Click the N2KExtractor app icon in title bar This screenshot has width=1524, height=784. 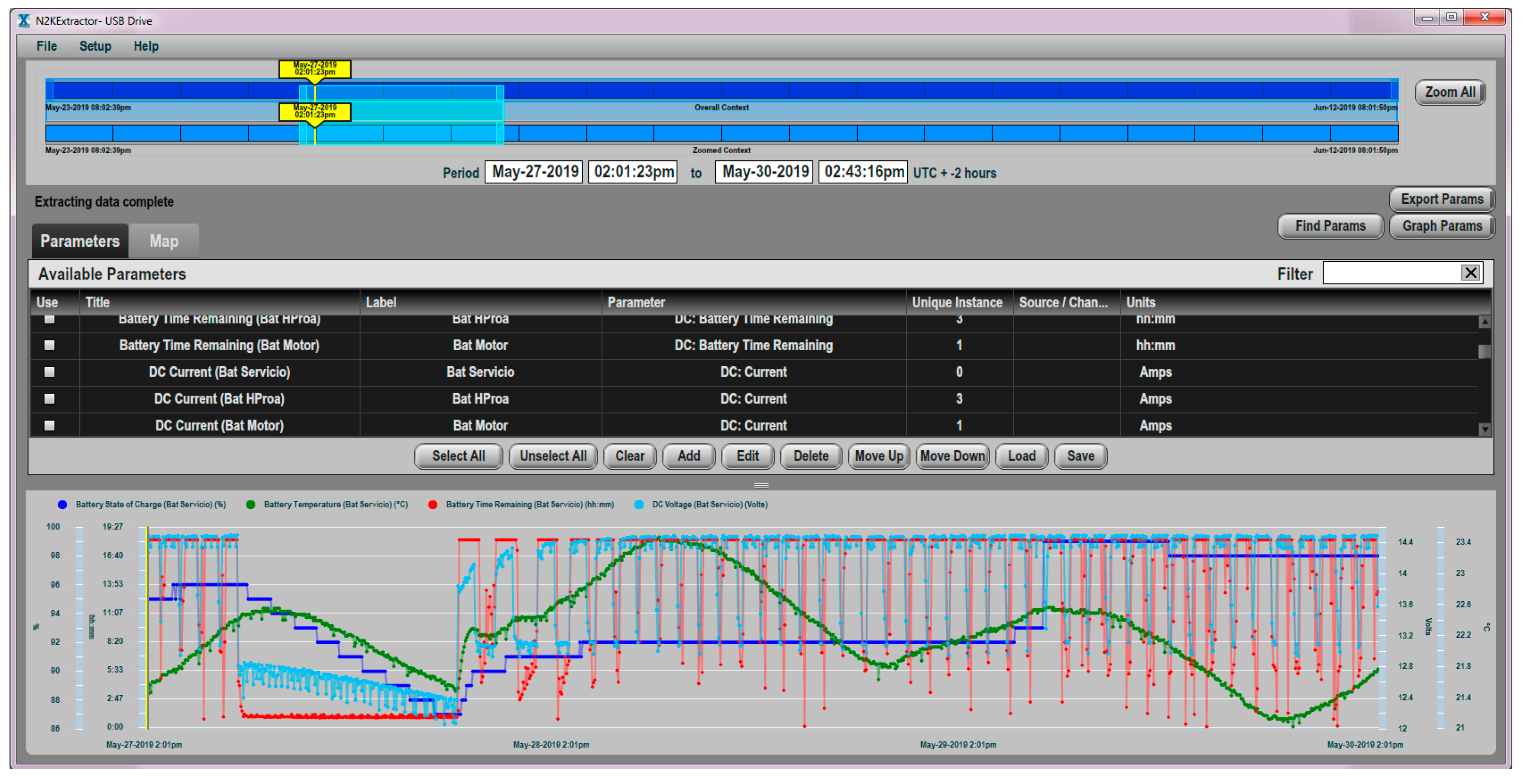click(24, 21)
